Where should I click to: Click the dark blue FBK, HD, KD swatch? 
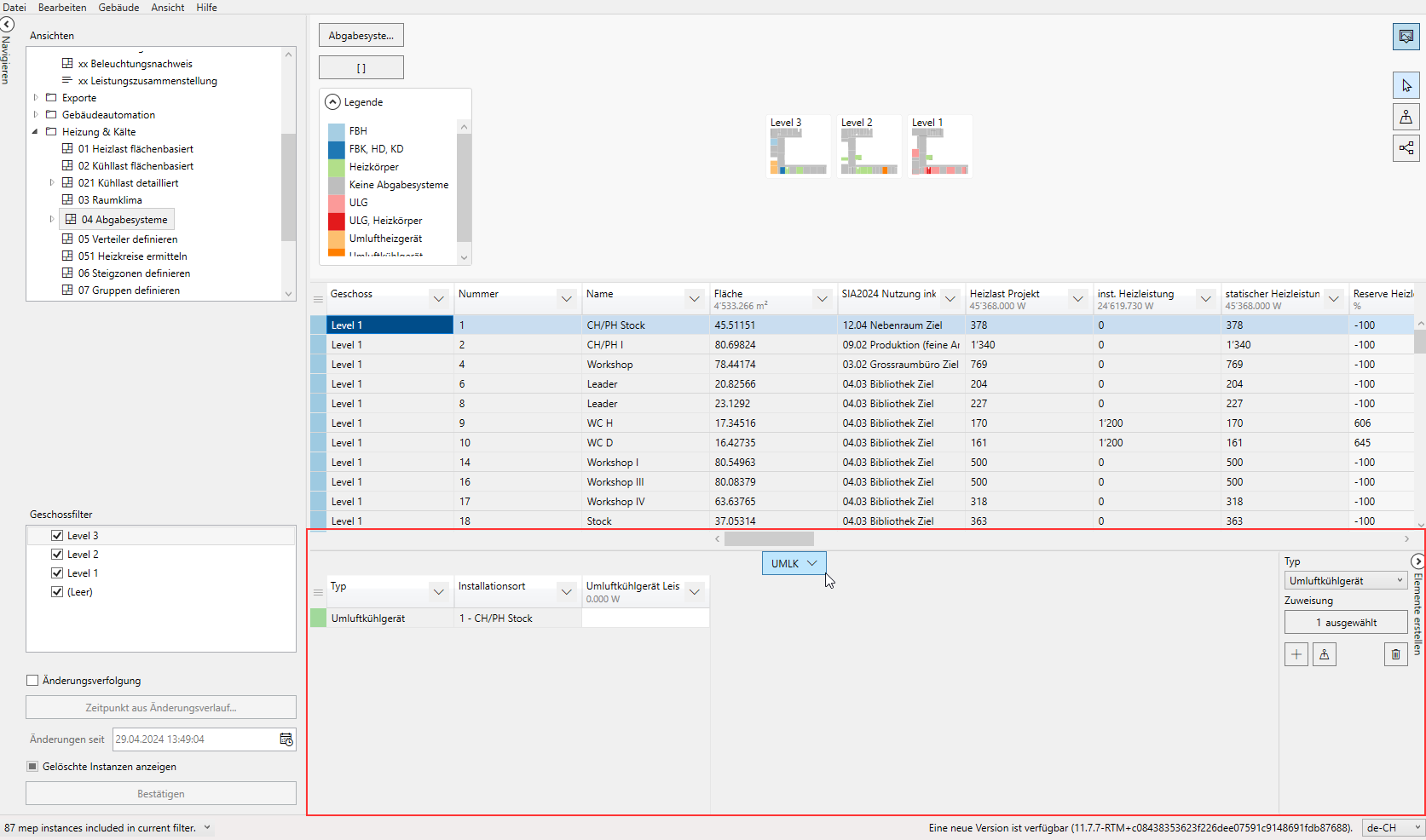337,149
